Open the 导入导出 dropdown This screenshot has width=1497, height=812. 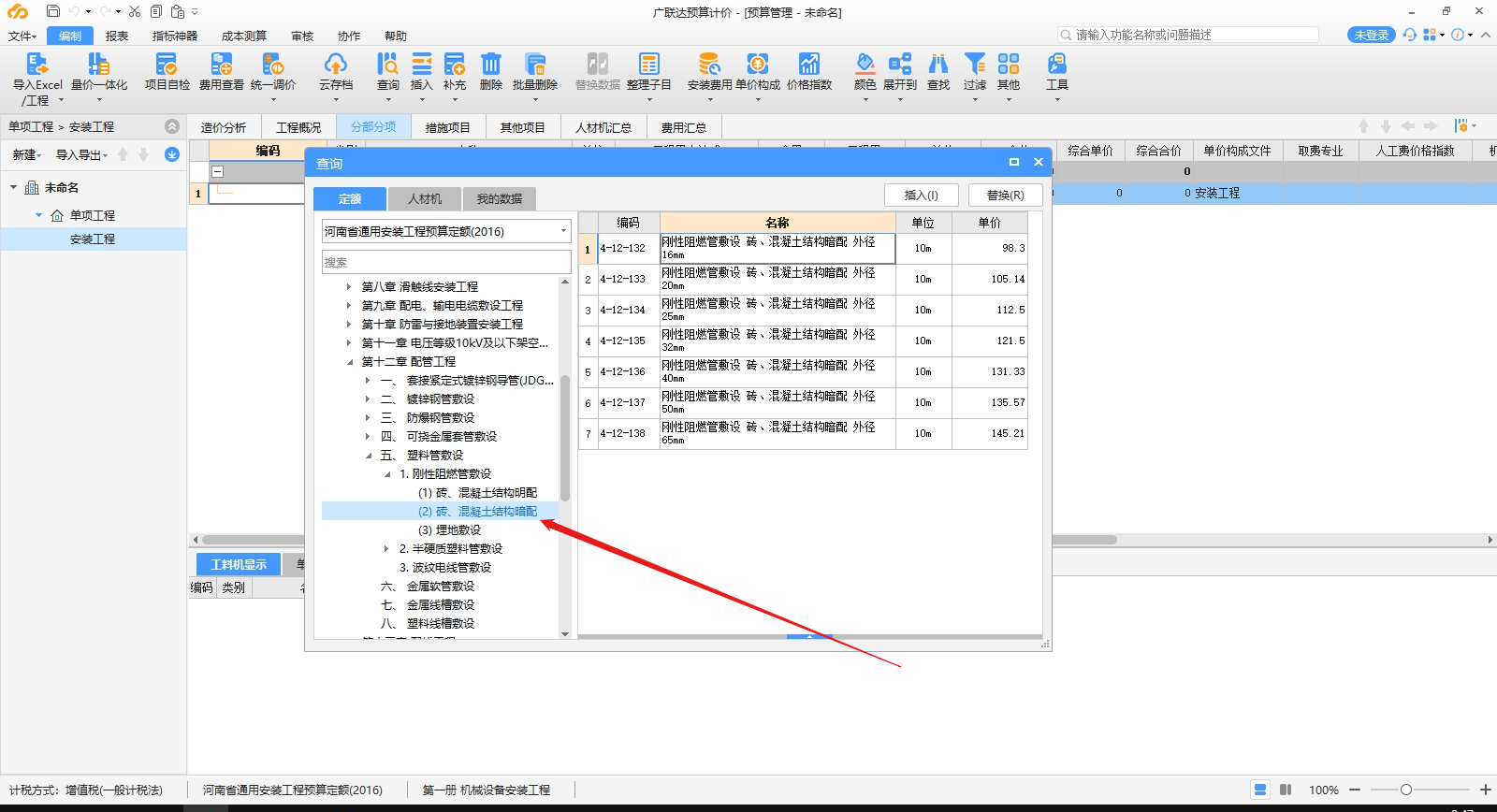[81, 154]
